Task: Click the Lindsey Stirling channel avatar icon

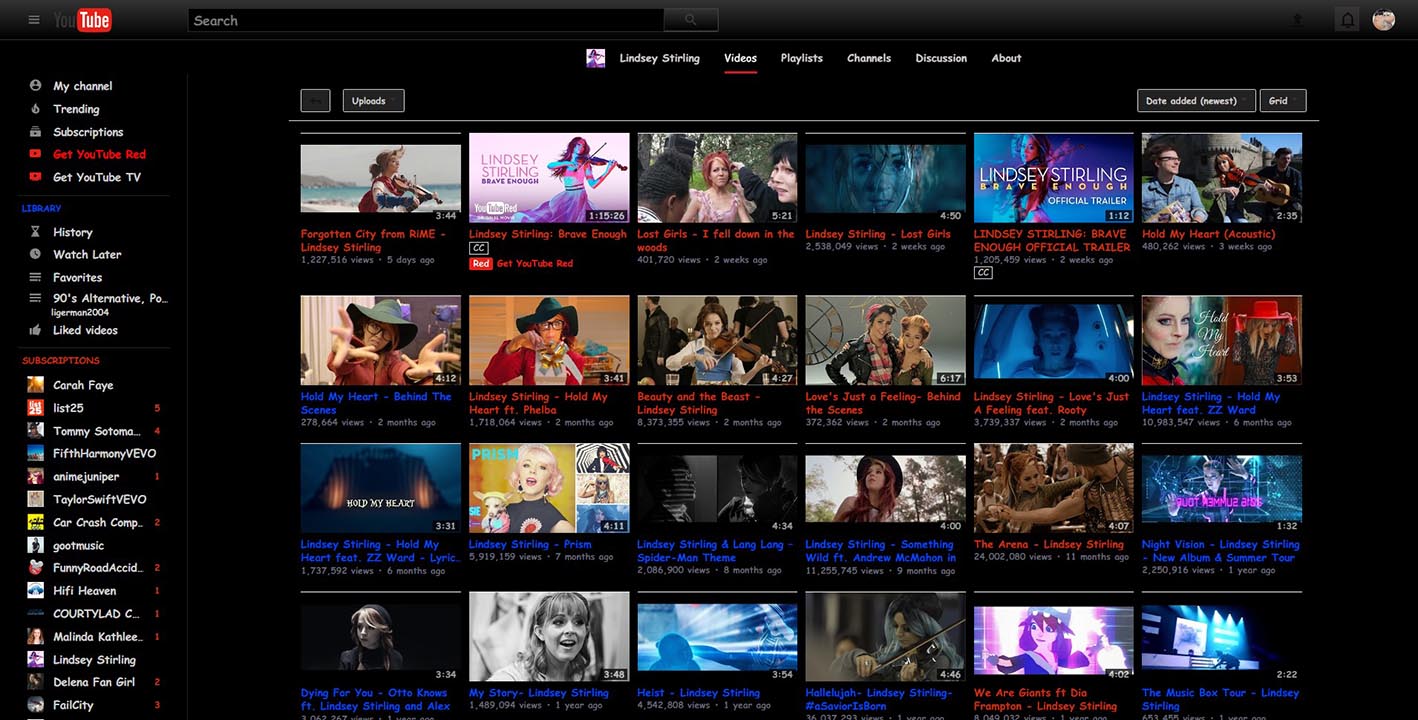Action: point(596,58)
